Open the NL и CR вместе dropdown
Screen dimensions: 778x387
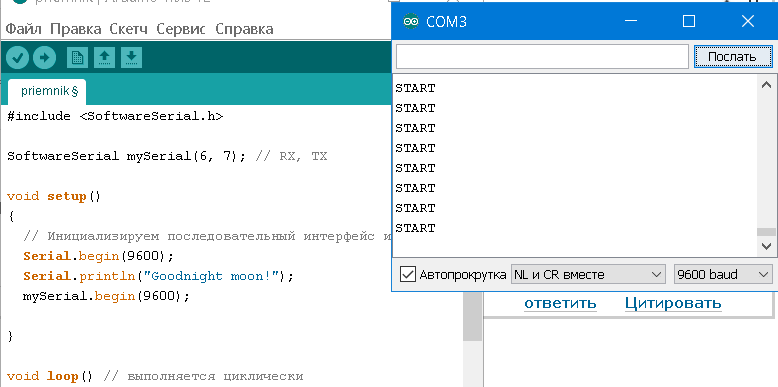pyautogui.click(x=588, y=274)
